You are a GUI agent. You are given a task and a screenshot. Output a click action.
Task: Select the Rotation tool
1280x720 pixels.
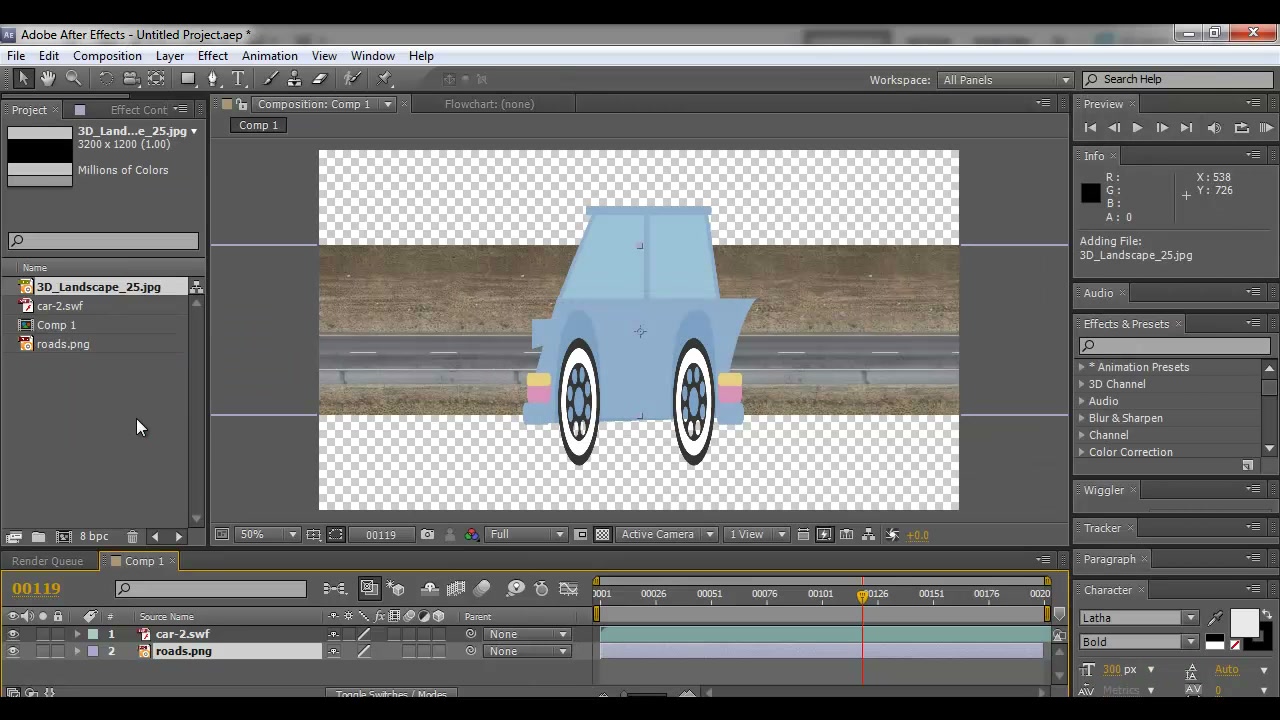106,79
